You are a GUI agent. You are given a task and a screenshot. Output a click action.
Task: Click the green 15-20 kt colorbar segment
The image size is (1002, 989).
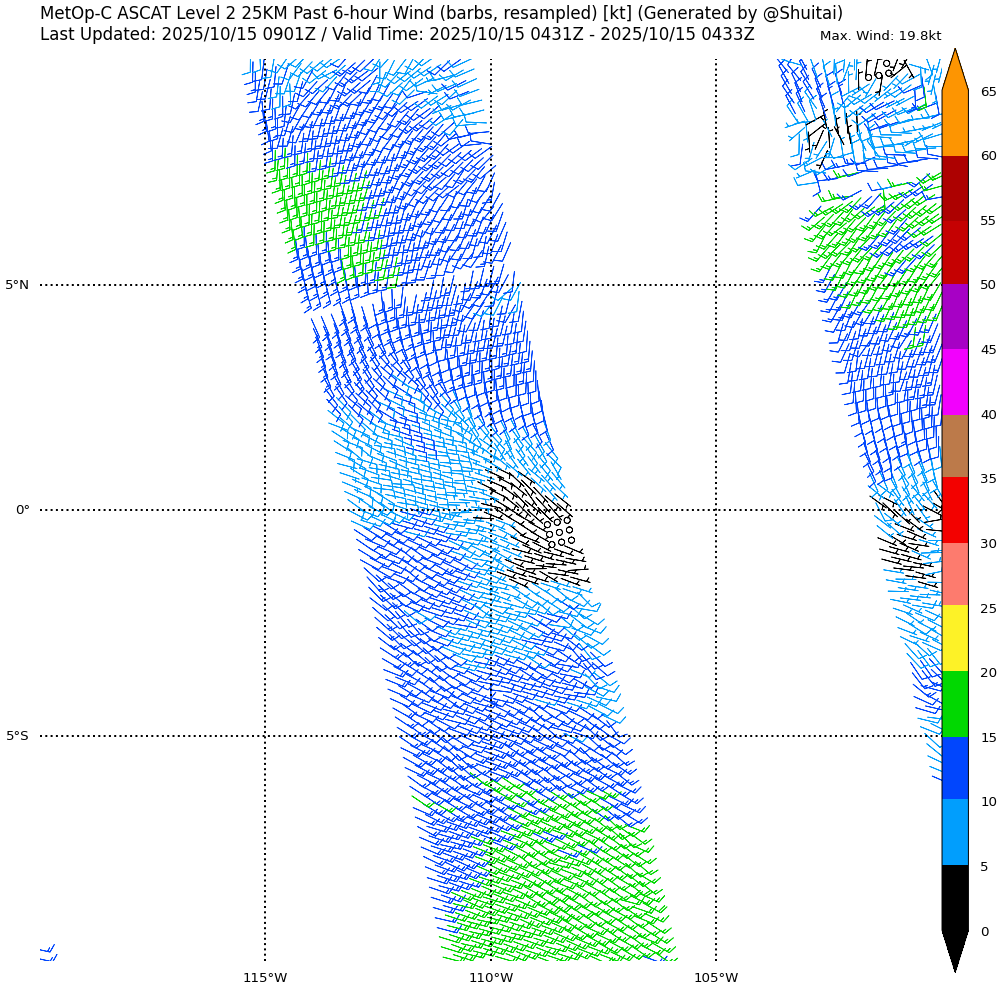pyautogui.click(x=954, y=704)
